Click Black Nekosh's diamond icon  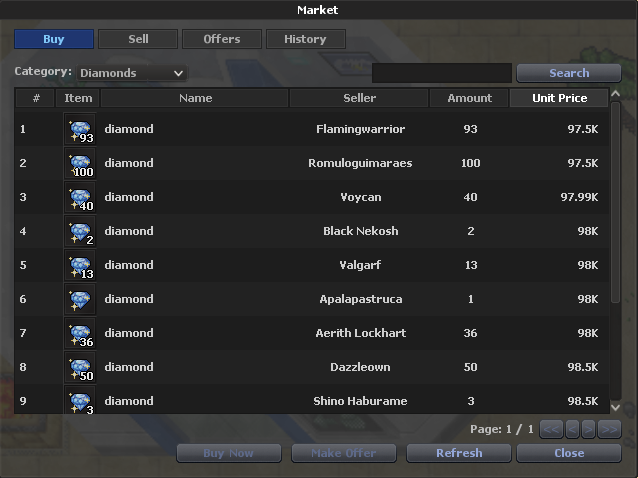tap(79, 232)
